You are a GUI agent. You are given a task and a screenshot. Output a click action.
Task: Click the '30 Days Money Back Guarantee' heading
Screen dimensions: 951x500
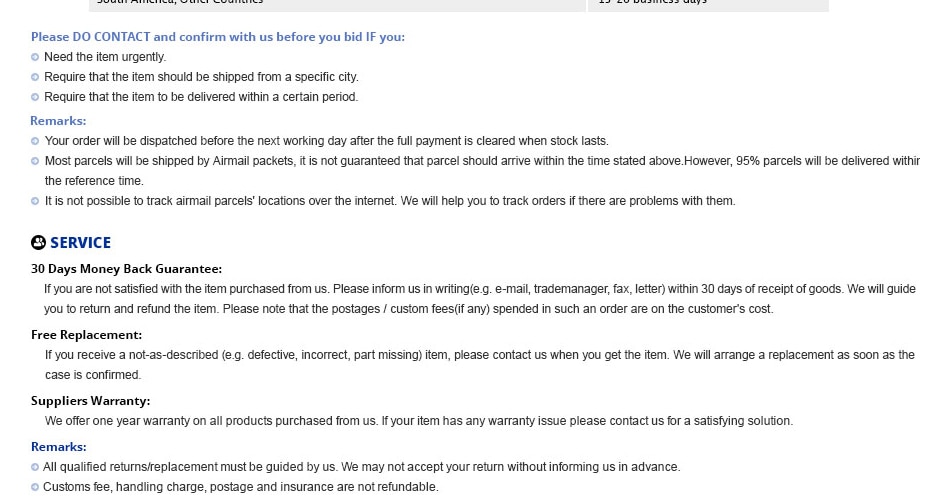126,269
